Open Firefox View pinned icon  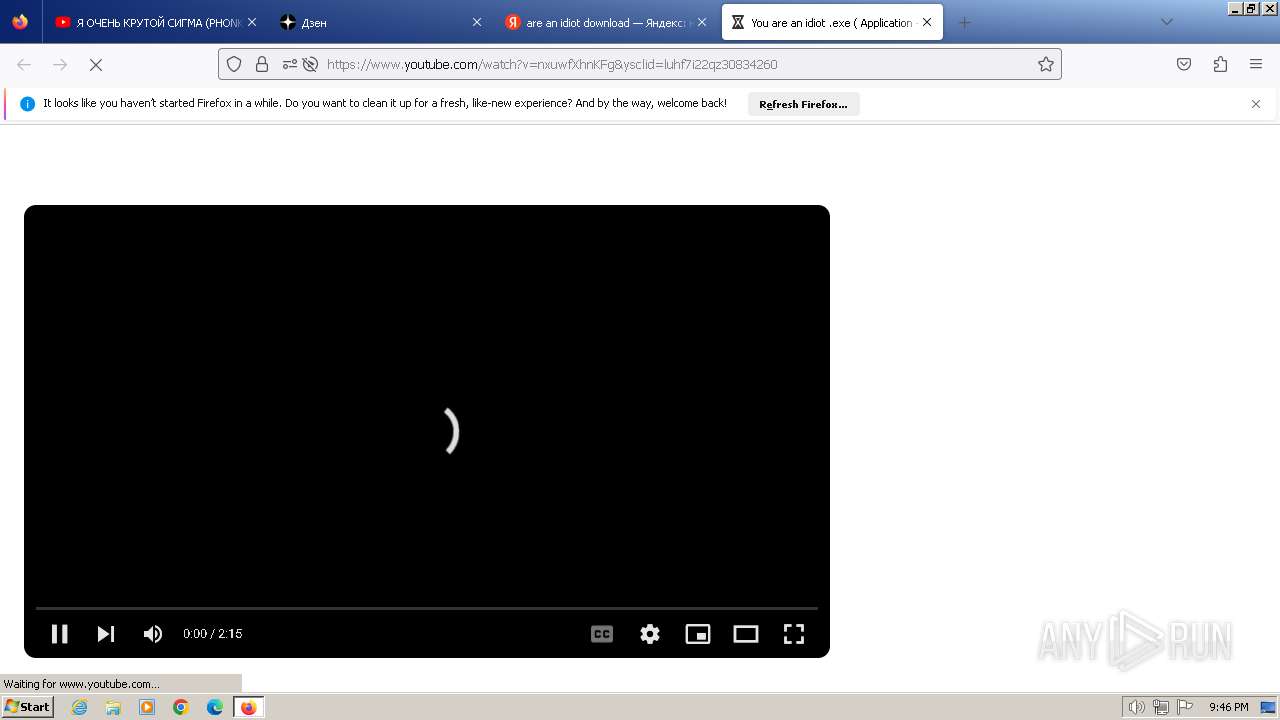coord(20,22)
